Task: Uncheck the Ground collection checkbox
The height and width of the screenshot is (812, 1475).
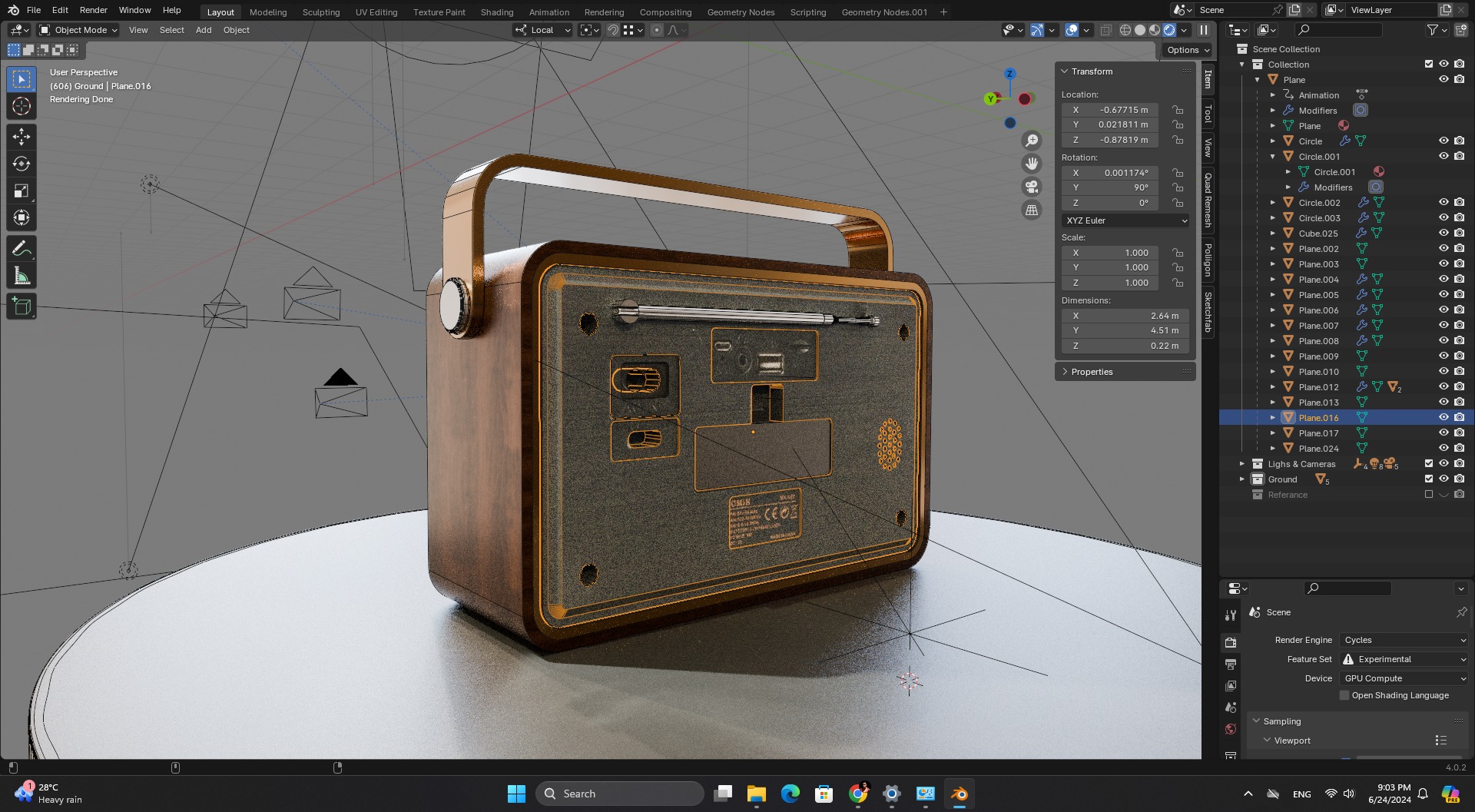Action: pyautogui.click(x=1429, y=479)
